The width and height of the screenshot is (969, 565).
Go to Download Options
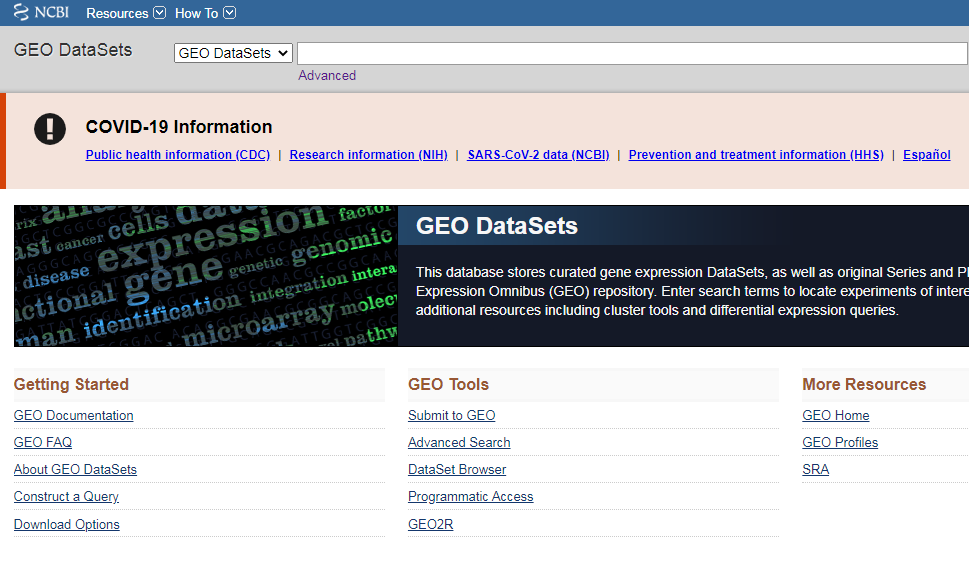point(67,524)
